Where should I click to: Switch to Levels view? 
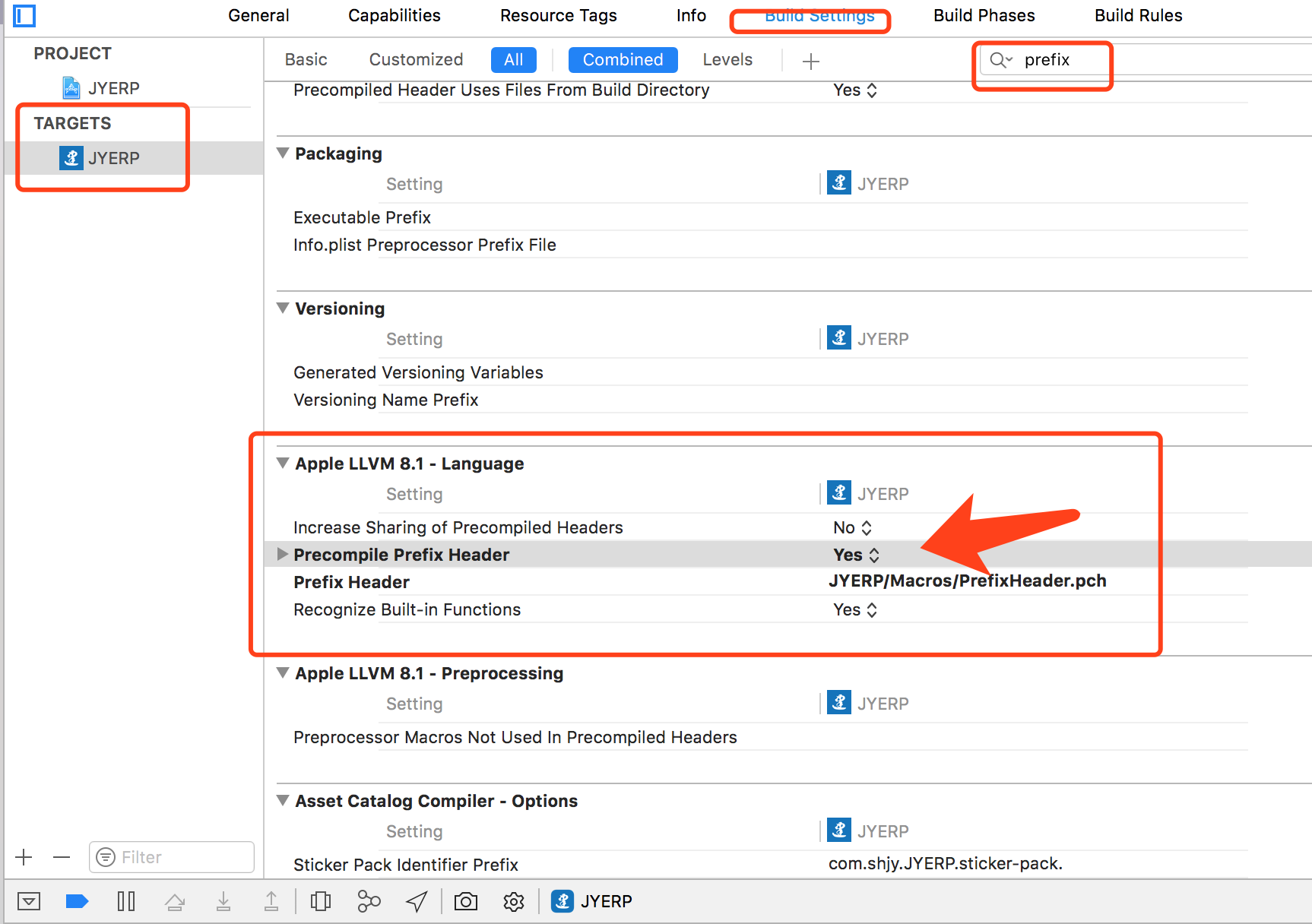(727, 60)
